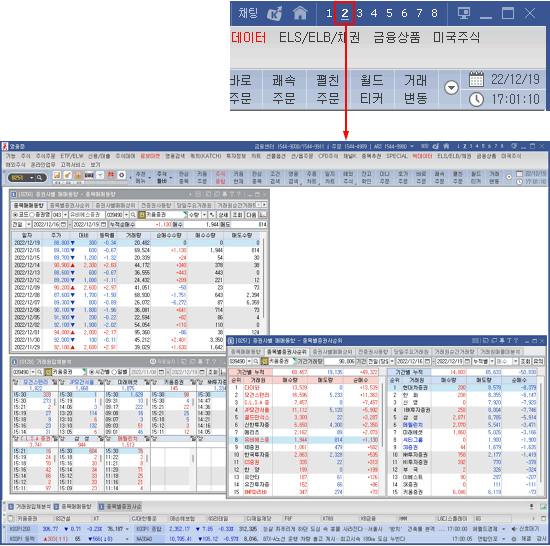
Task: Select the 증권명 radio button
Action: pos(32,215)
